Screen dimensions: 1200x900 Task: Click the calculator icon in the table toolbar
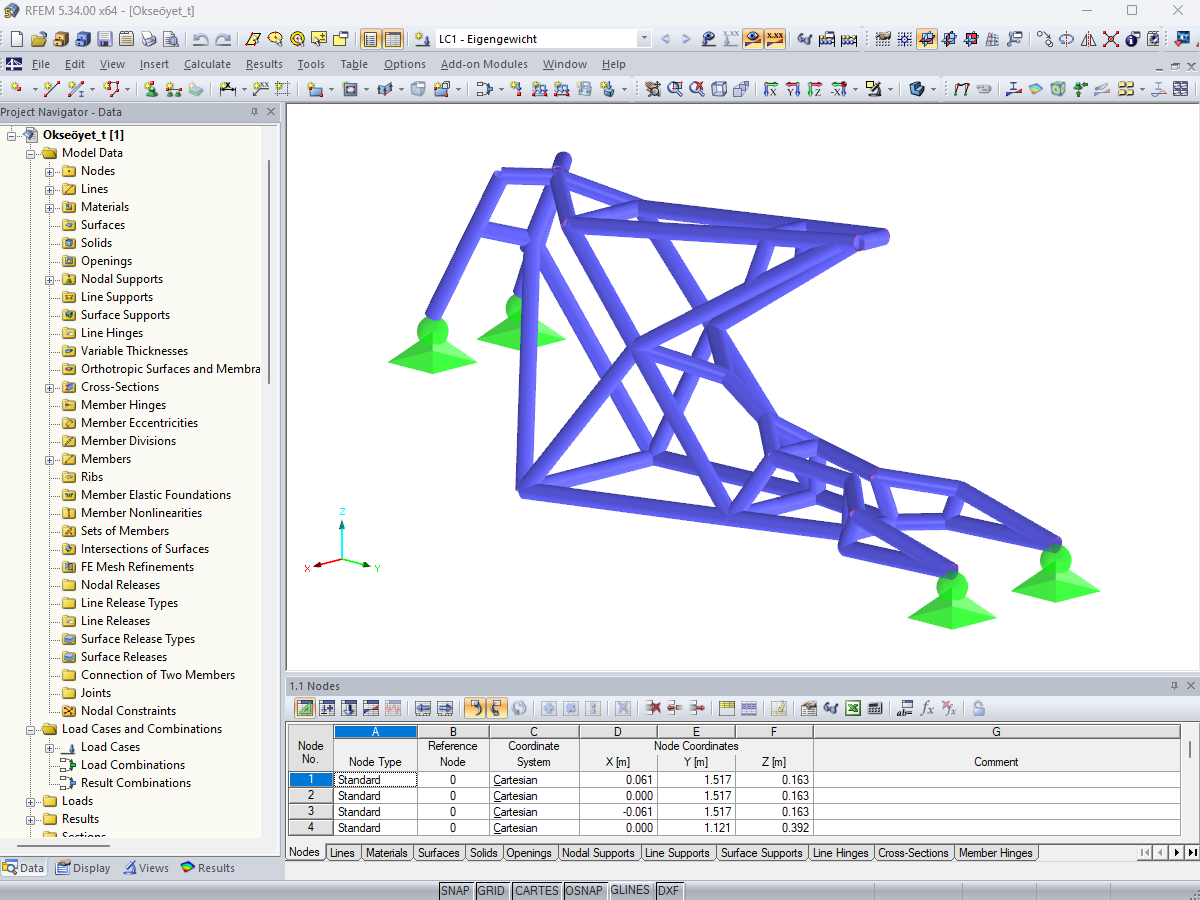pyautogui.click(x=875, y=708)
